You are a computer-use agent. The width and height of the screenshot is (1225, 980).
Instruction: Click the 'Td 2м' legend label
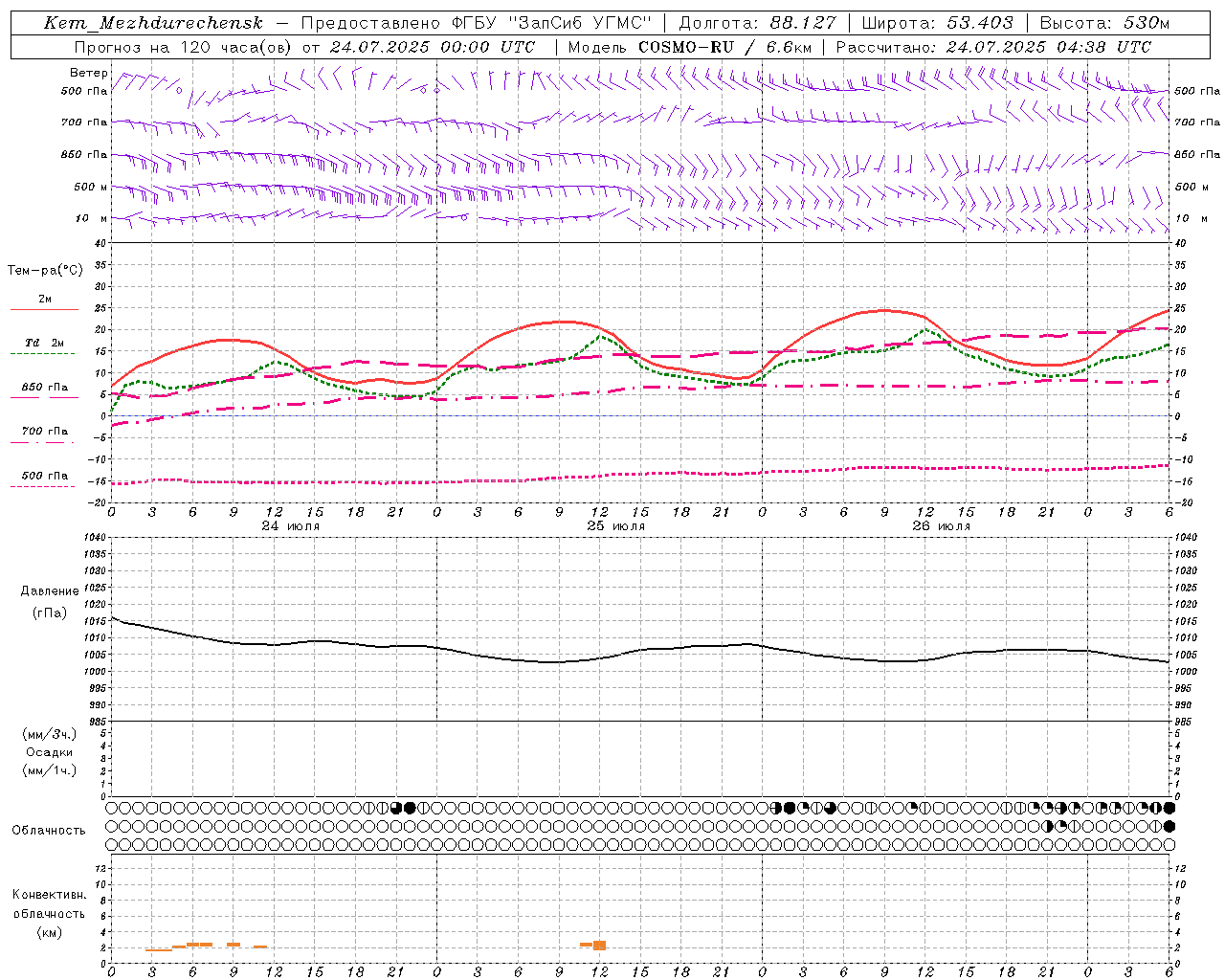[x=44, y=343]
